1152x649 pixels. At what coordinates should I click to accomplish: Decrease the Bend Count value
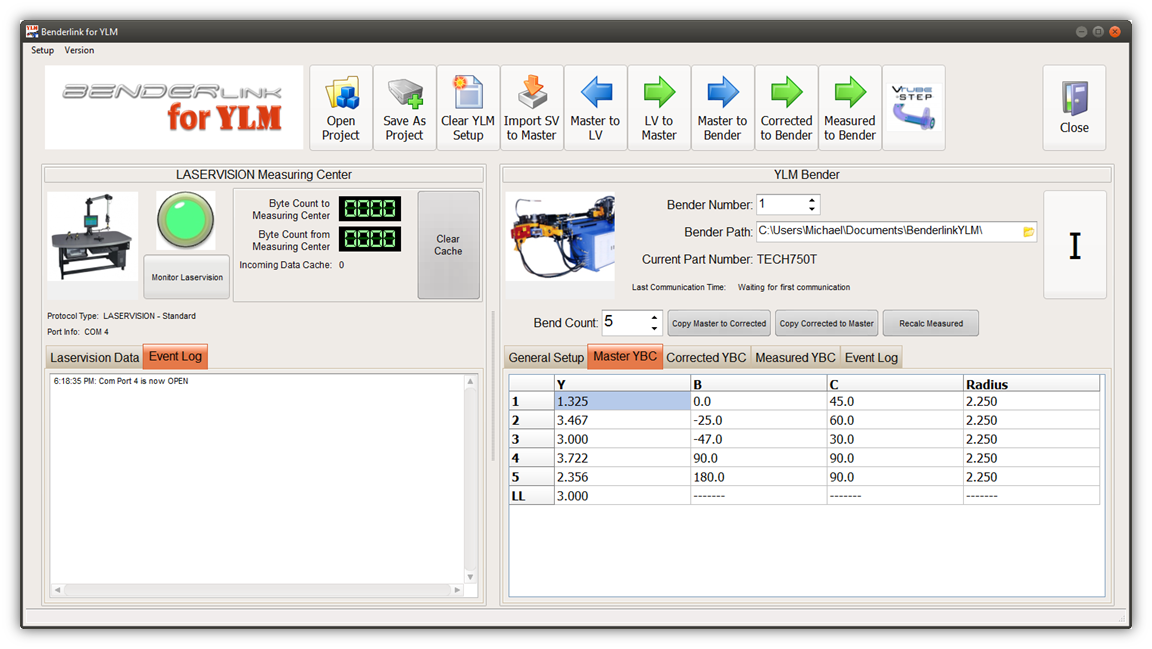coord(654,328)
